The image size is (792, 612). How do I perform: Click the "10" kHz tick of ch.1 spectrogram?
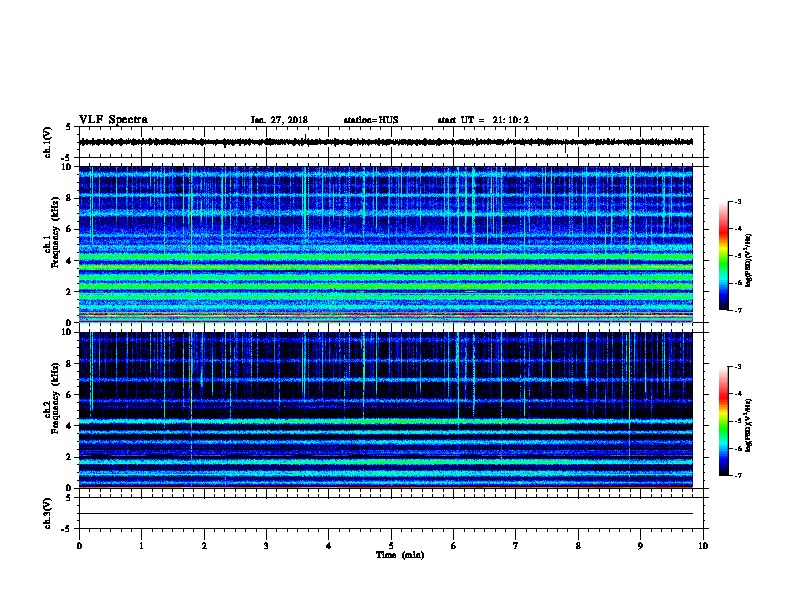(x=67, y=167)
